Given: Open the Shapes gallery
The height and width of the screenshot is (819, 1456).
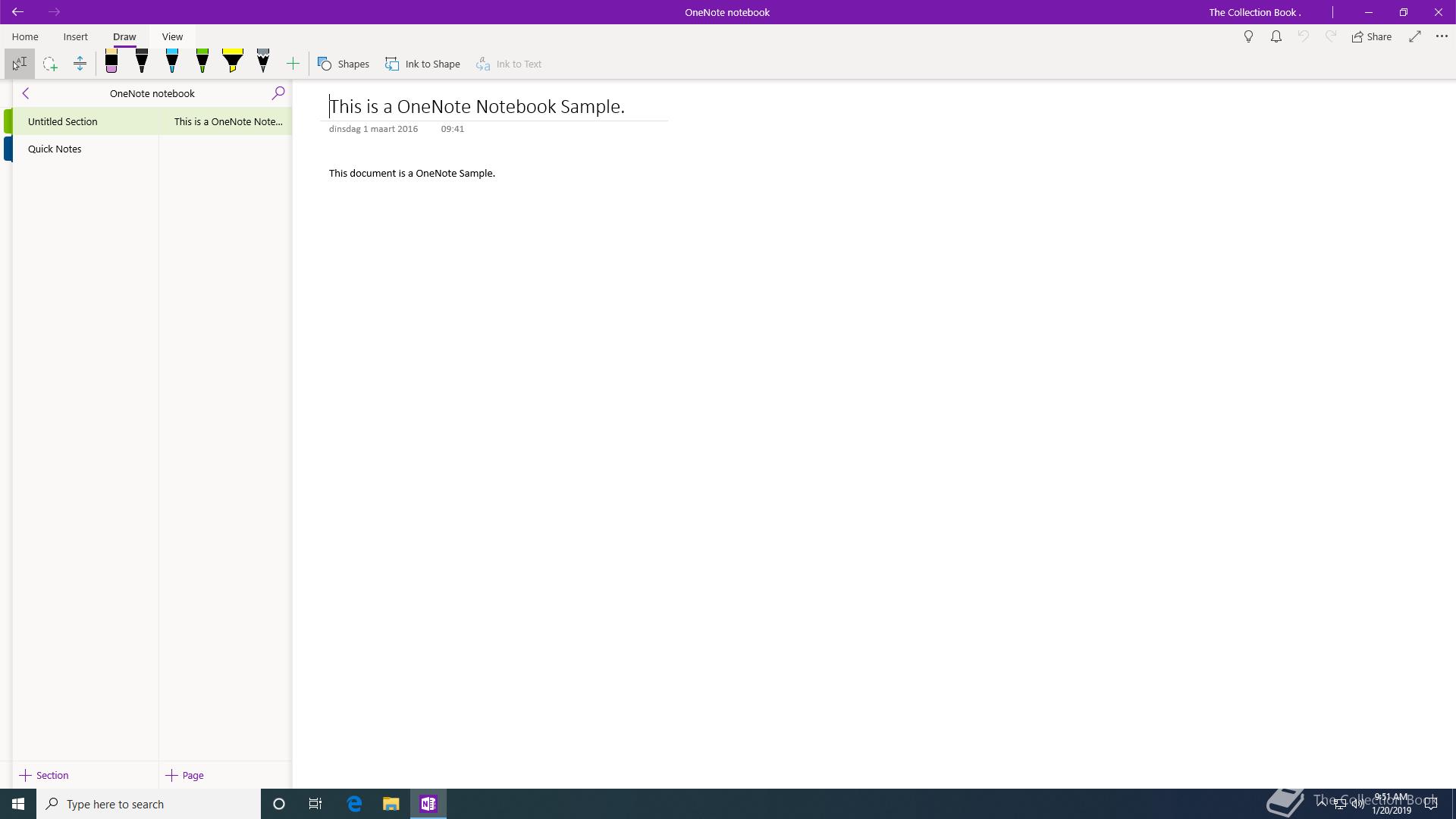Looking at the screenshot, I should (x=344, y=64).
